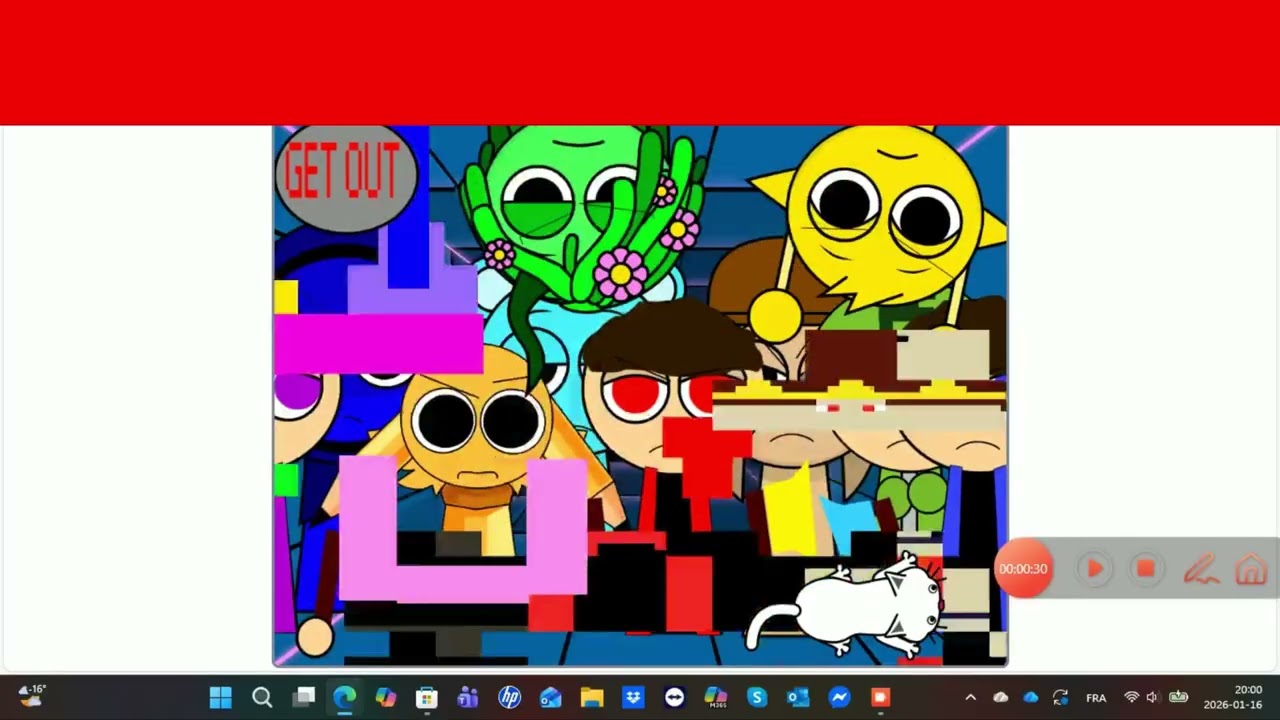Click the white cat in the video frame
The image size is (1280, 720).
[845, 605]
